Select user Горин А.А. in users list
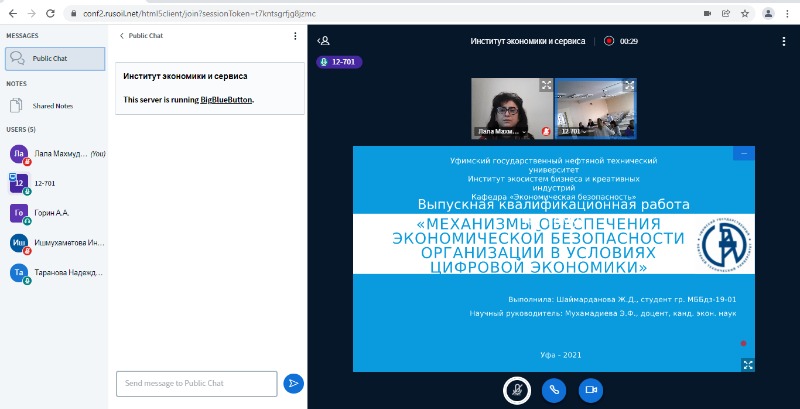Screen dimensions: 800x409 coord(50,213)
